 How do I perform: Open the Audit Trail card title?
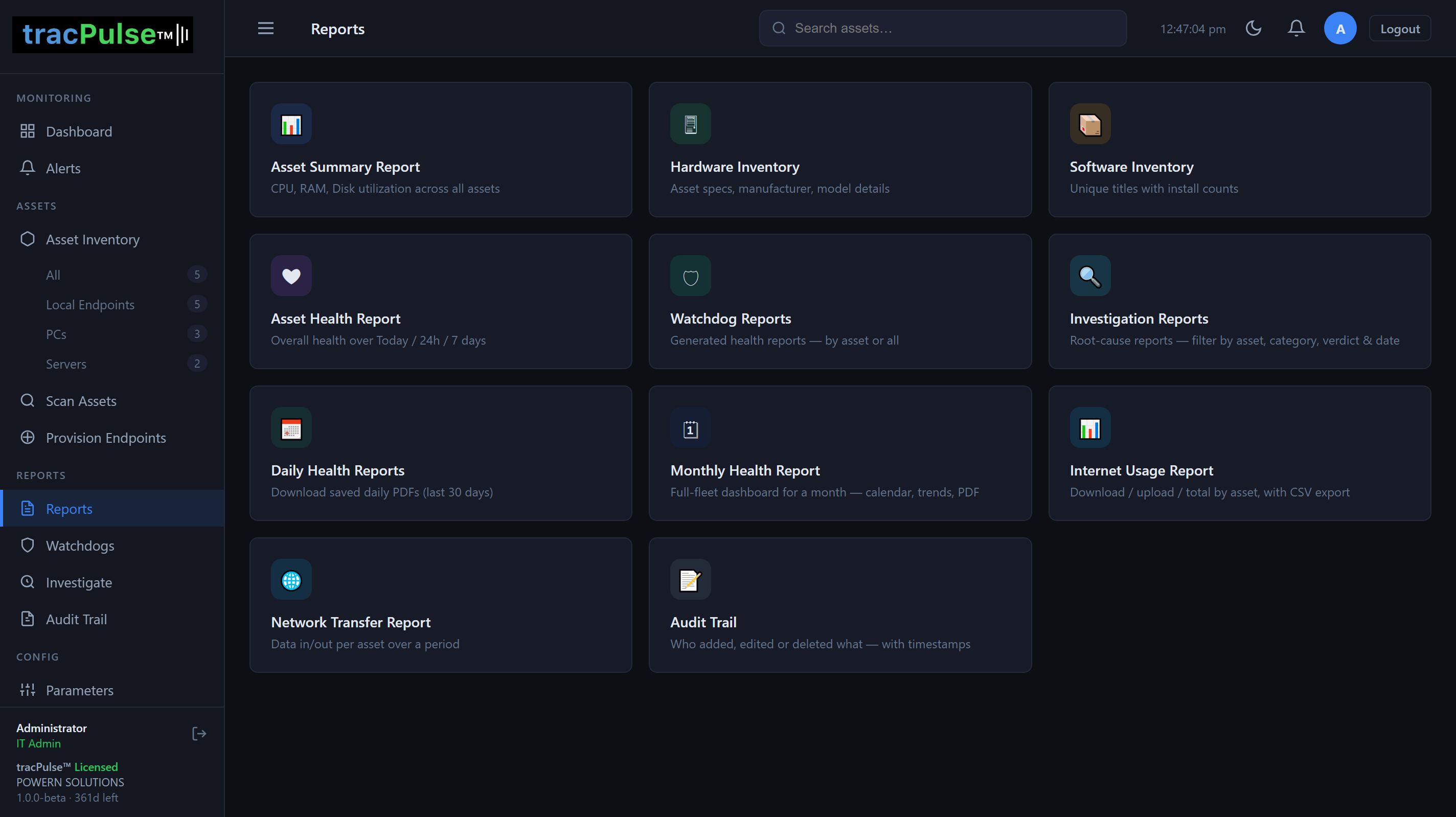click(703, 623)
